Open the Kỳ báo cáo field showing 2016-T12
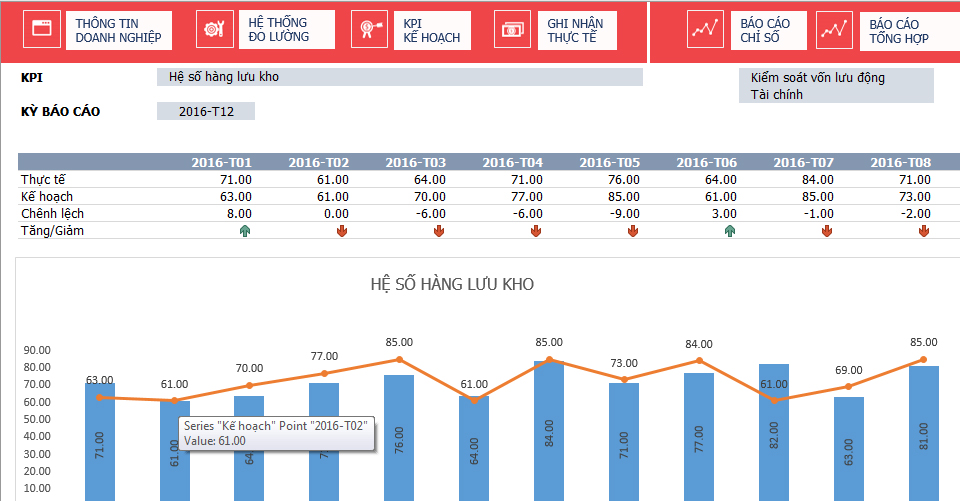The width and height of the screenshot is (960, 501). click(206, 111)
